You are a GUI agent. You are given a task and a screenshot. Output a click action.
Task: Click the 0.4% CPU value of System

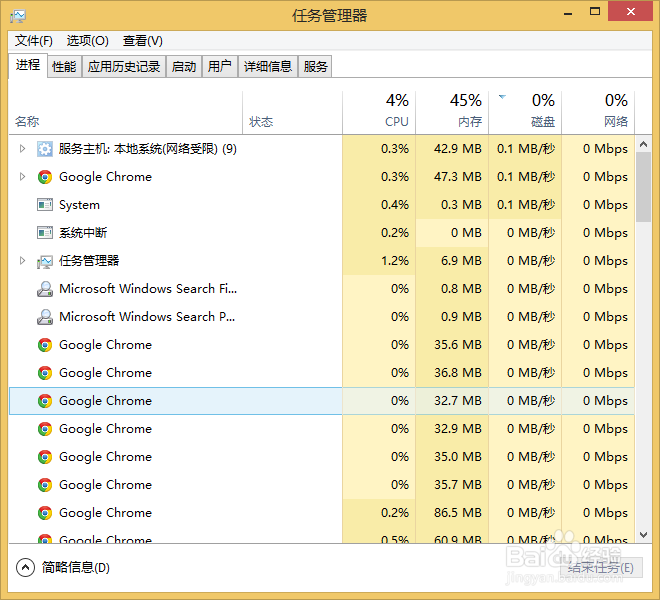[x=395, y=205]
